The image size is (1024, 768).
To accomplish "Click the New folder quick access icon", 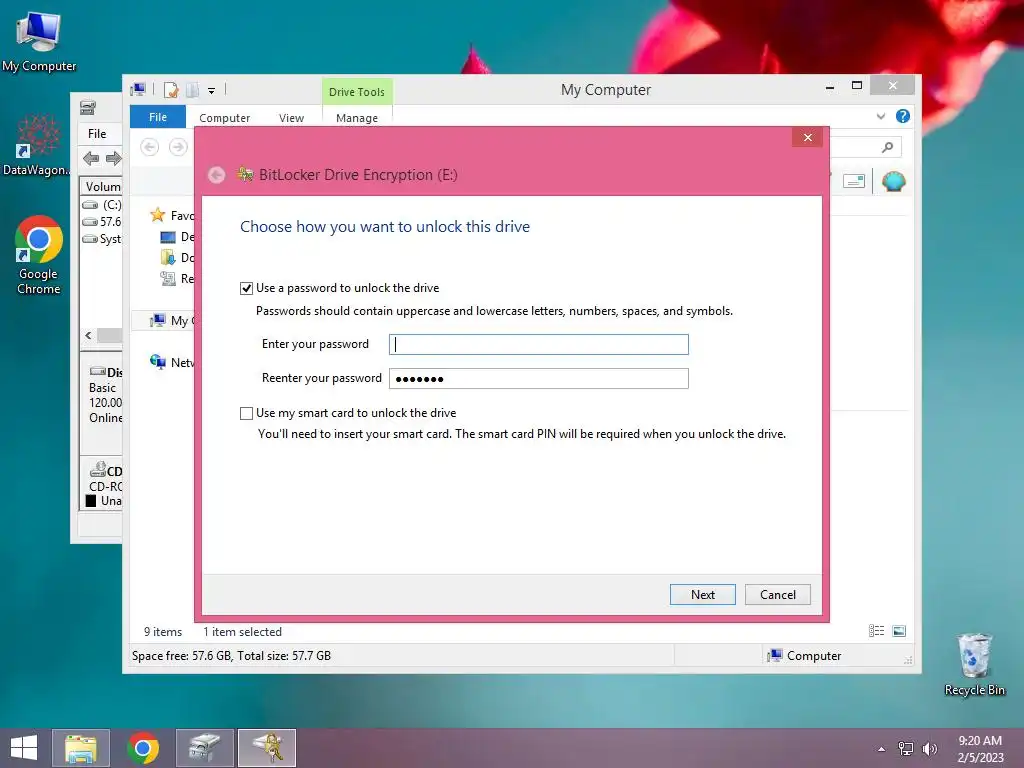I will click(x=192, y=90).
